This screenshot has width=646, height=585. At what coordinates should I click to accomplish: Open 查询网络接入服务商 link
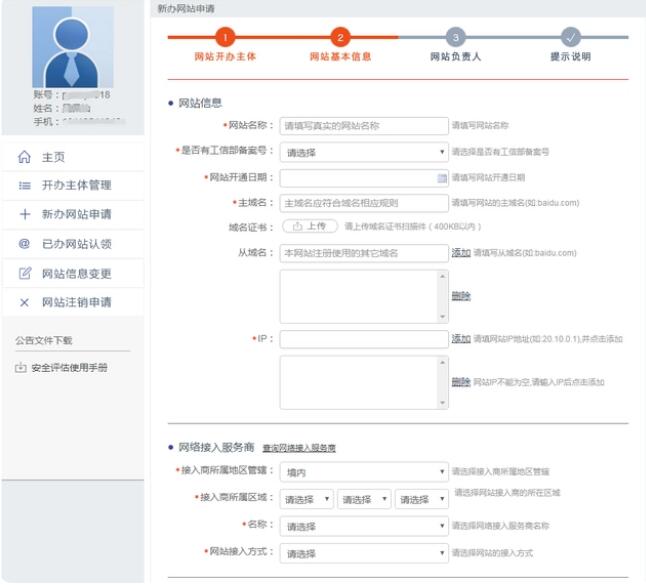point(299,448)
